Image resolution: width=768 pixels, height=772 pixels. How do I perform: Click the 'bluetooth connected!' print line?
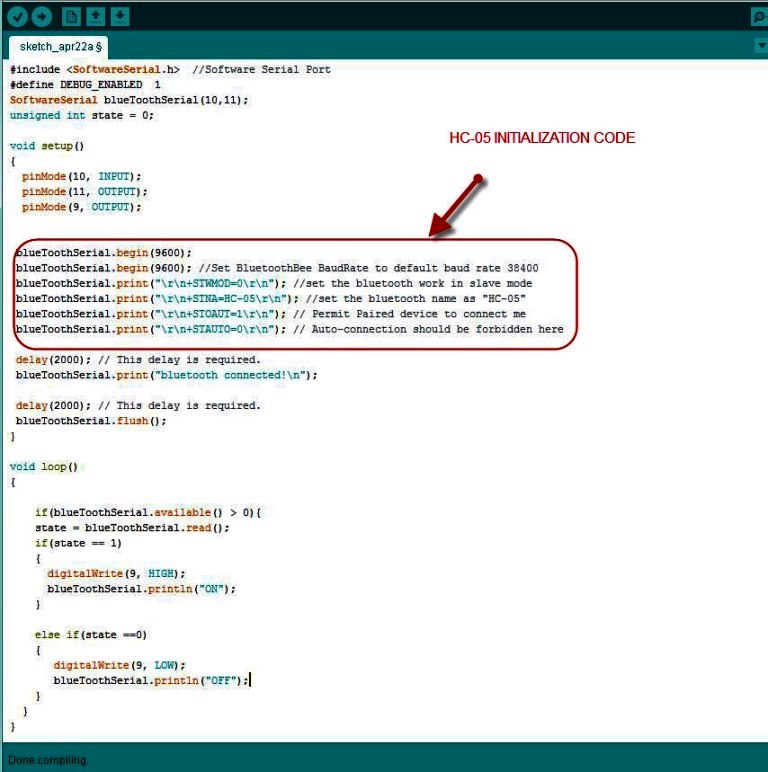(x=166, y=375)
